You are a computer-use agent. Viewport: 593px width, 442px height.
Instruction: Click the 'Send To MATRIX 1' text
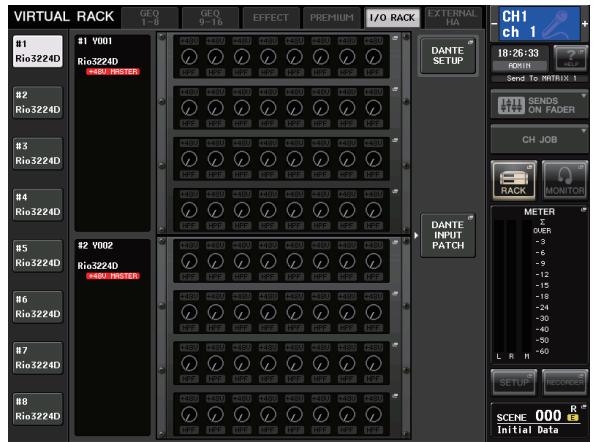(542, 78)
